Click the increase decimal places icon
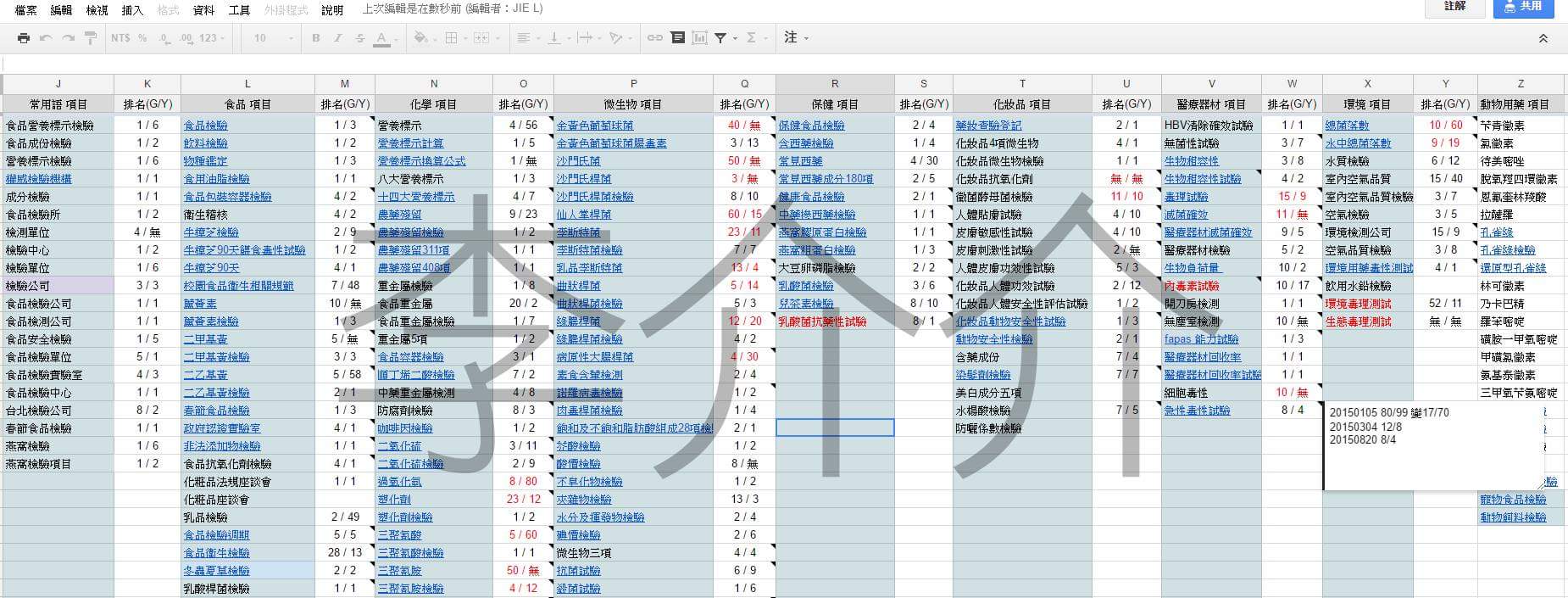The height and width of the screenshot is (598, 1568). tap(186, 38)
